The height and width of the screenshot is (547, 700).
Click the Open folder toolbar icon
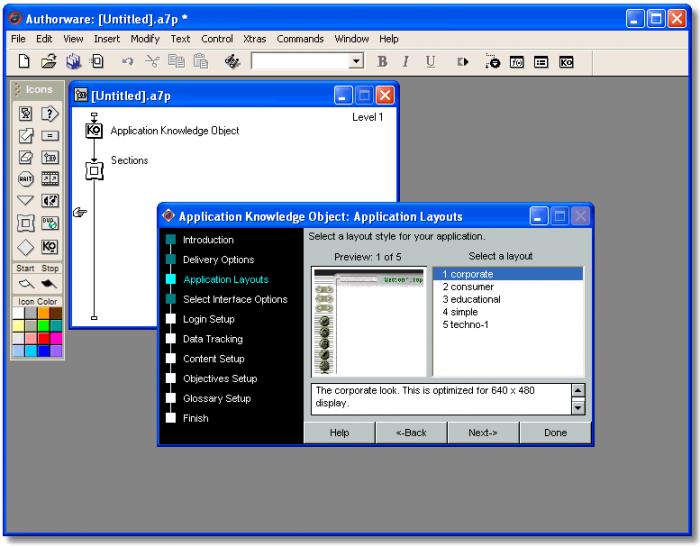click(49, 62)
